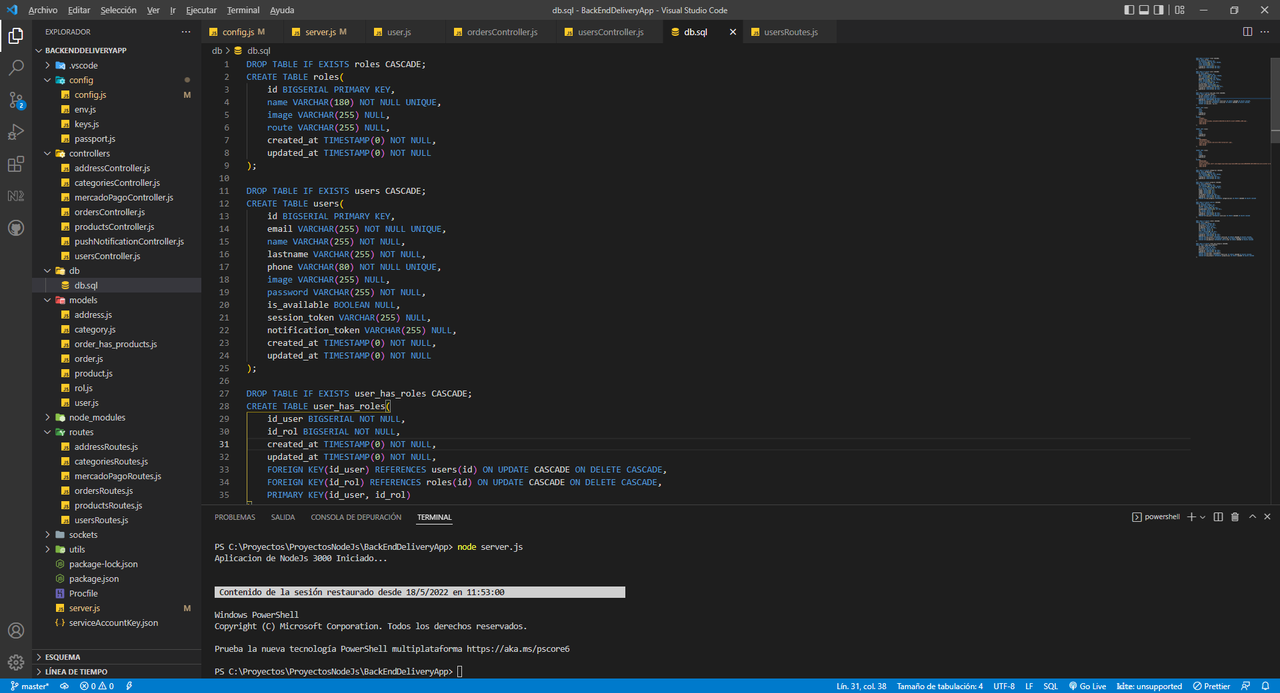This screenshot has width=1280, height=693.
Task: Open the status bar notifications bell
Action: tap(1266, 686)
